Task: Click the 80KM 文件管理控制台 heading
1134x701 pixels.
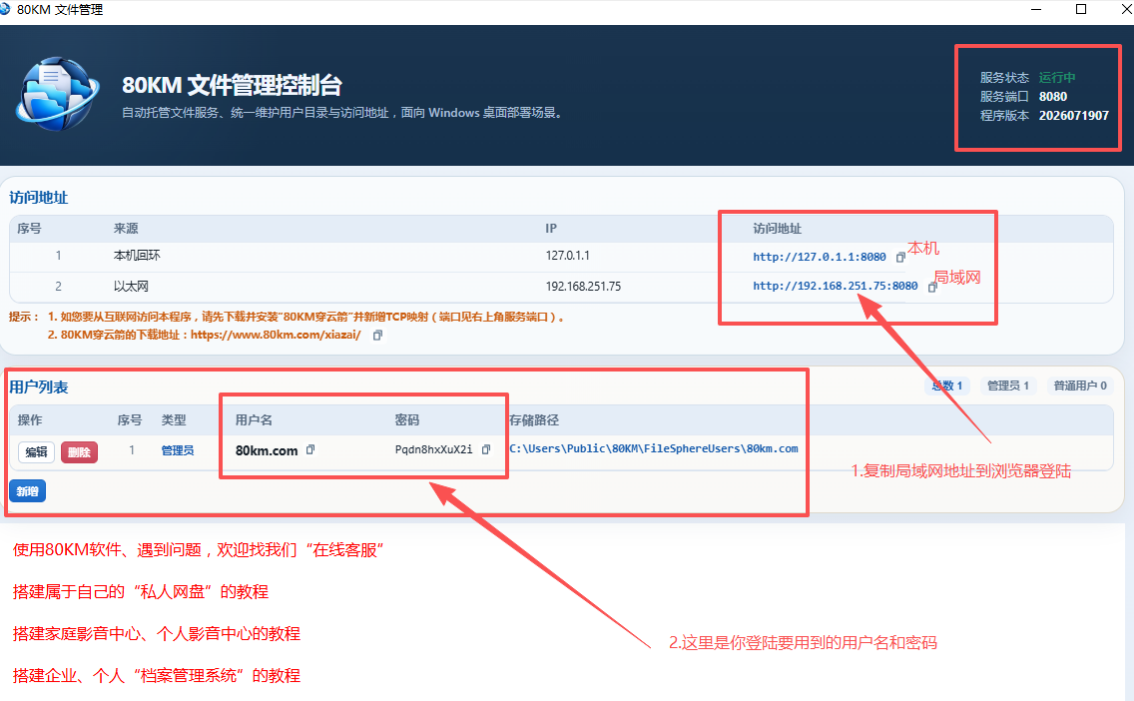Action: tap(231, 85)
